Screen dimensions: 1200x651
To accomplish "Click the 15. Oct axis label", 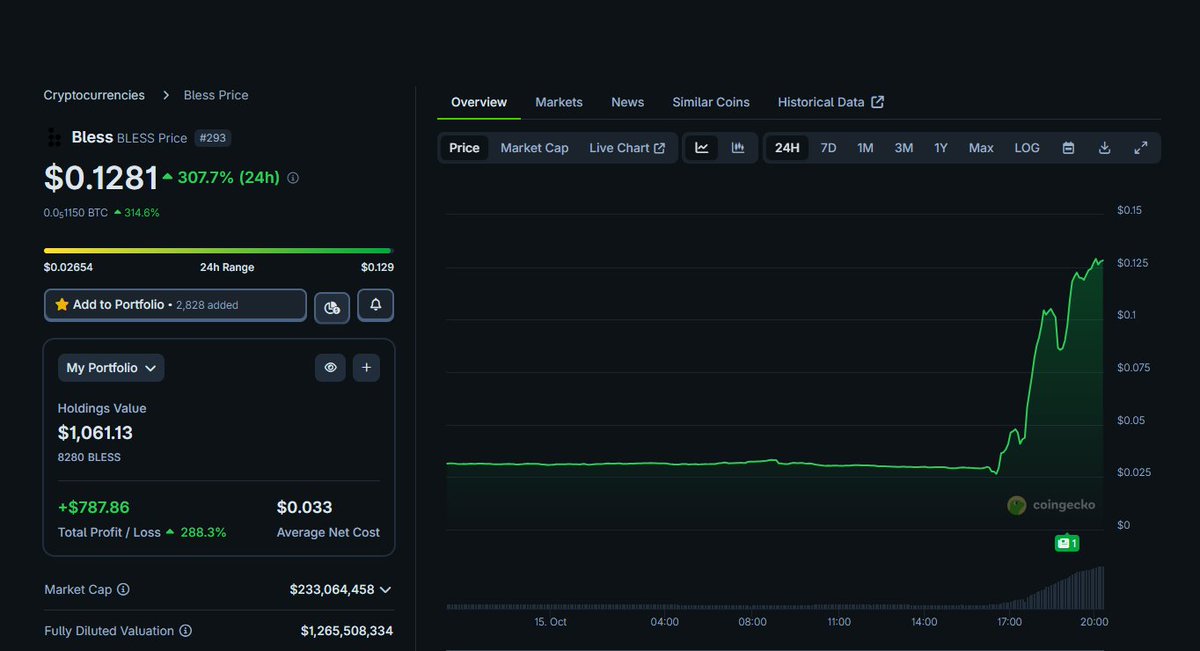I will [x=550, y=622].
